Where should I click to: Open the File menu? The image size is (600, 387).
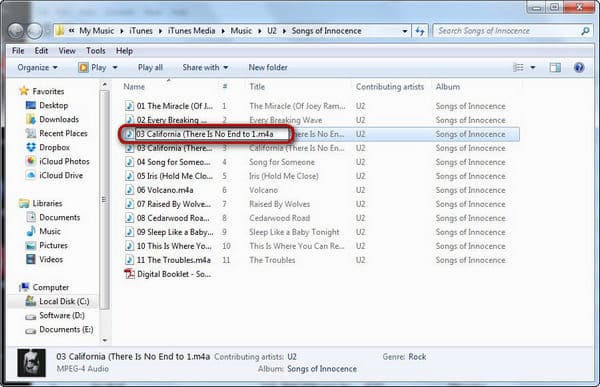tap(18, 51)
